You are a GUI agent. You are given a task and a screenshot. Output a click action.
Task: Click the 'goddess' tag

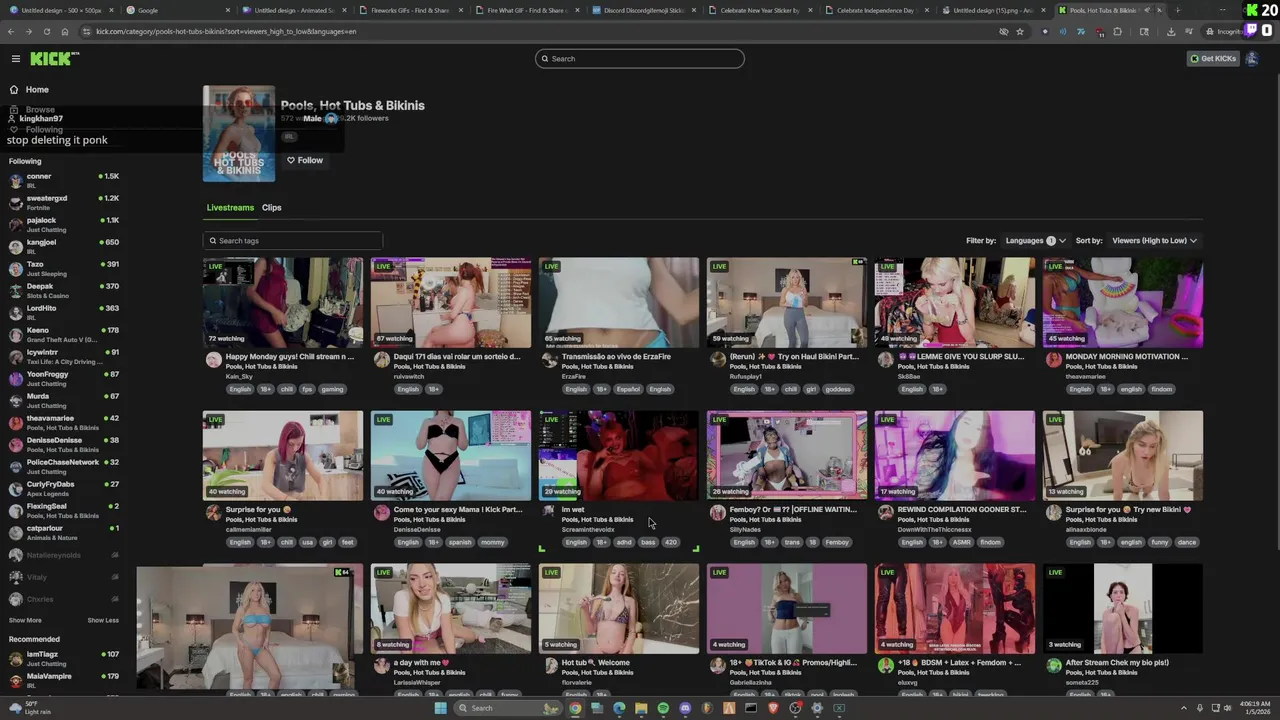(x=838, y=390)
